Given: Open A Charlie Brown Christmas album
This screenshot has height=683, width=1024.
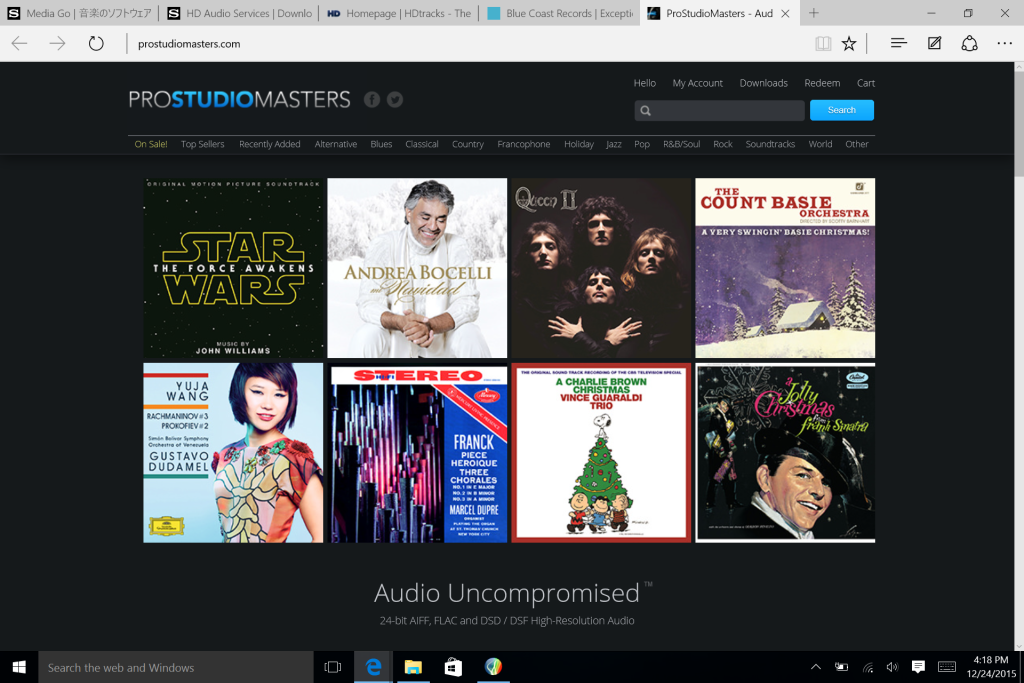Looking at the screenshot, I should (601, 453).
